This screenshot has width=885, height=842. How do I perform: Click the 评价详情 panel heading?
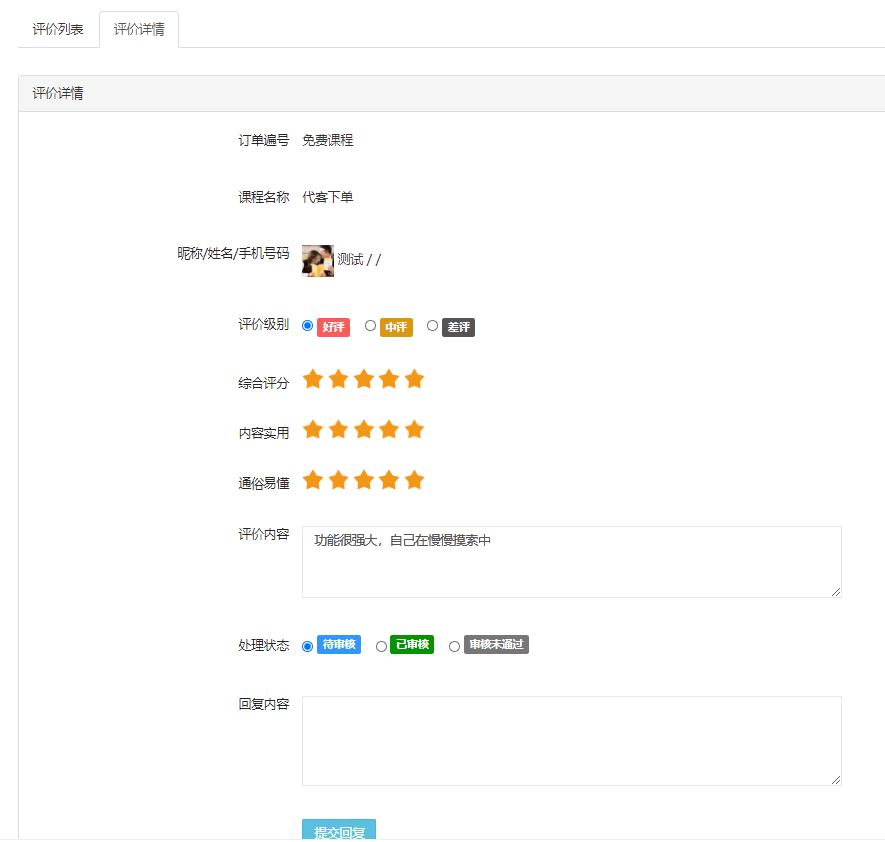[58, 93]
